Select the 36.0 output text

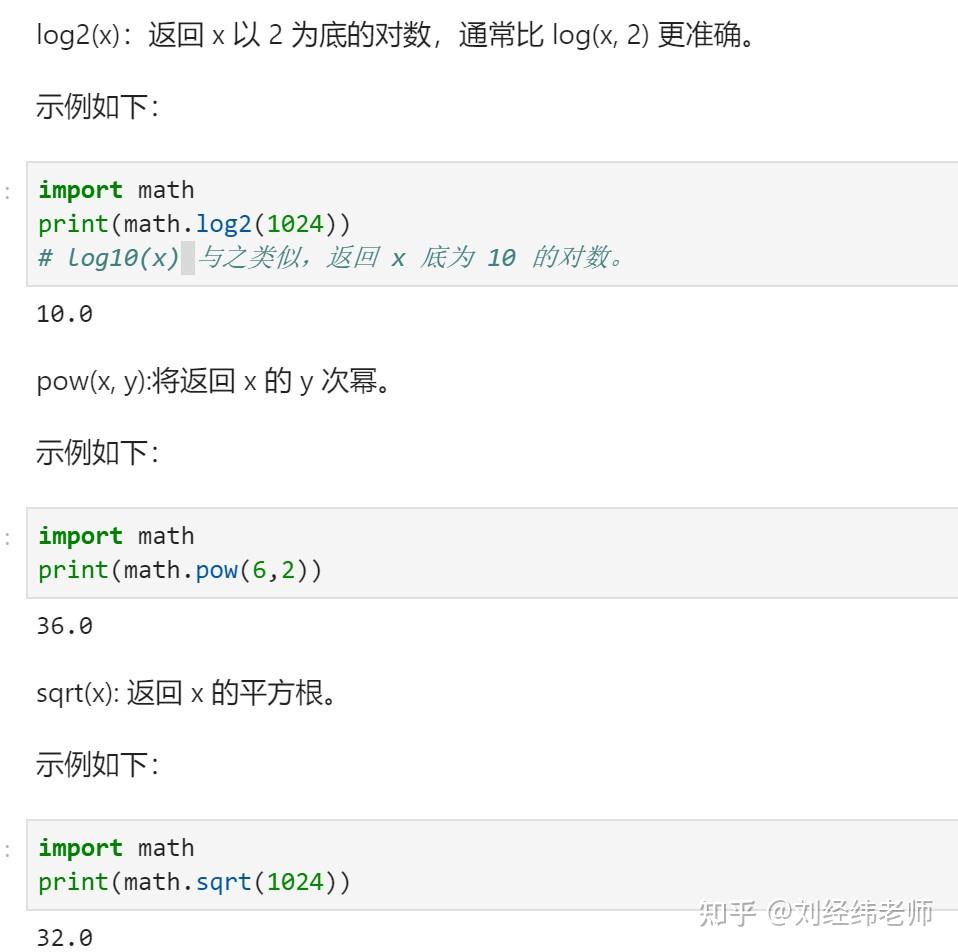(x=64, y=626)
